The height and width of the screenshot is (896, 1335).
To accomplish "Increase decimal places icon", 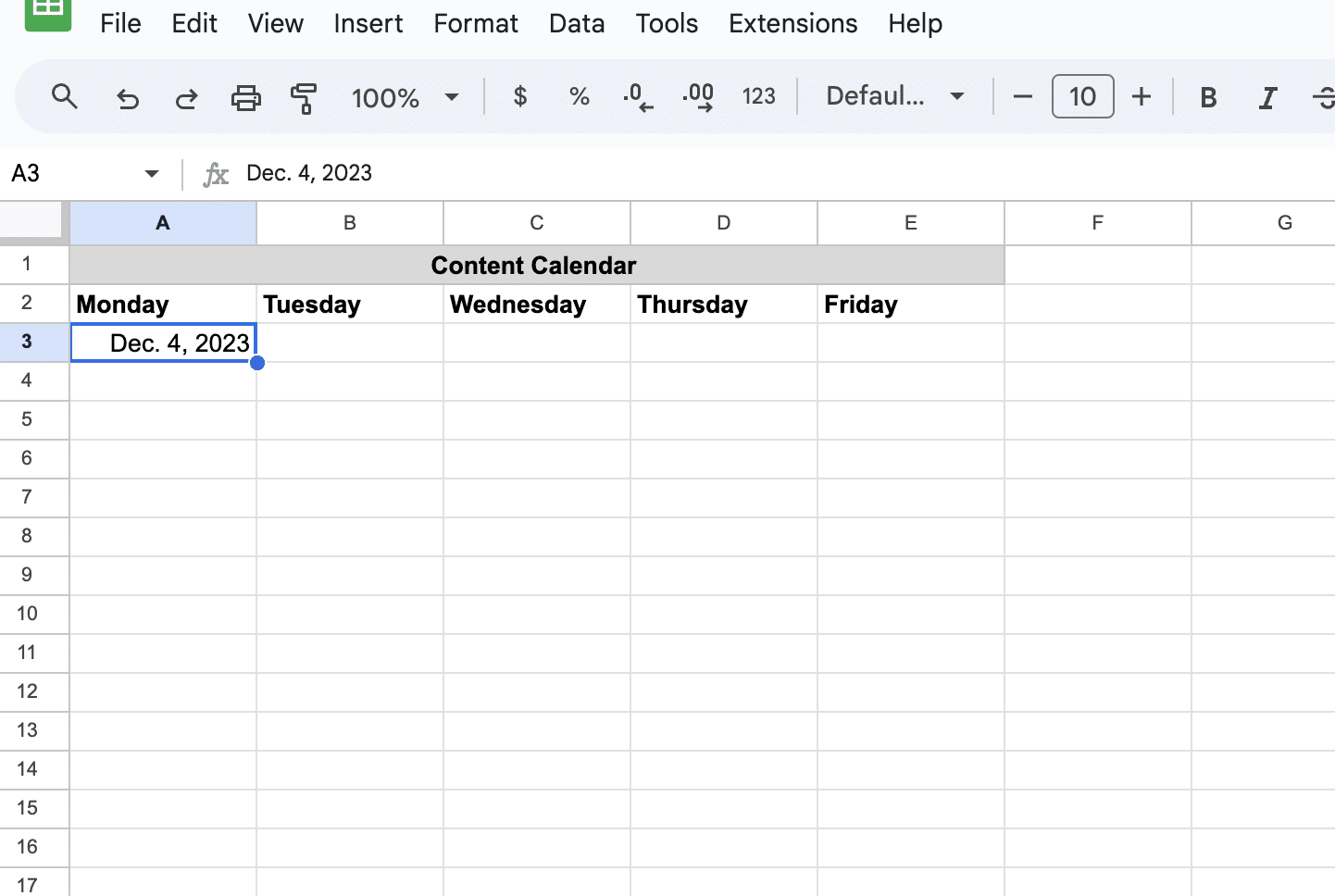I will pos(698,96).
